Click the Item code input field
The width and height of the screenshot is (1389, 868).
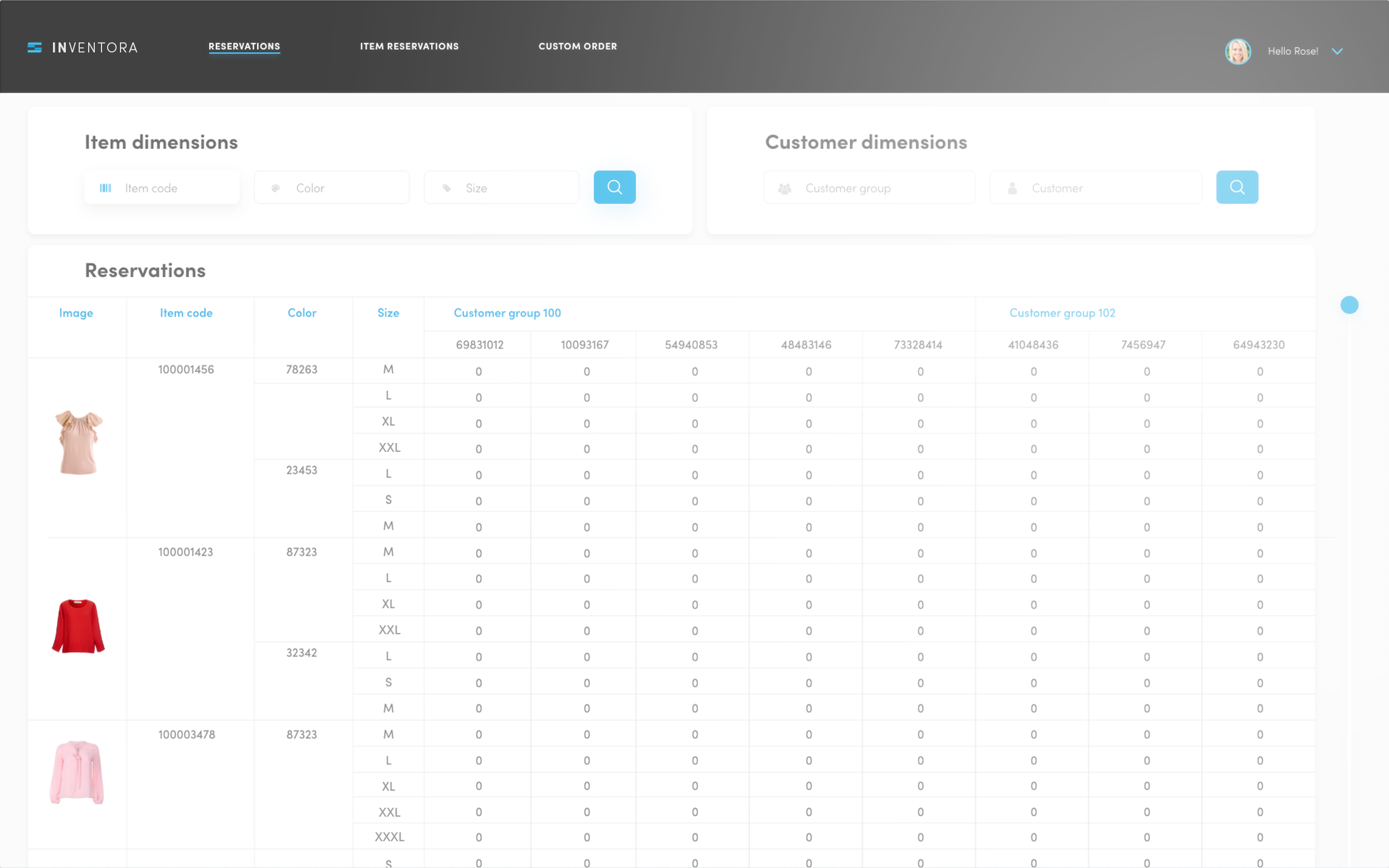pos(162,188)
